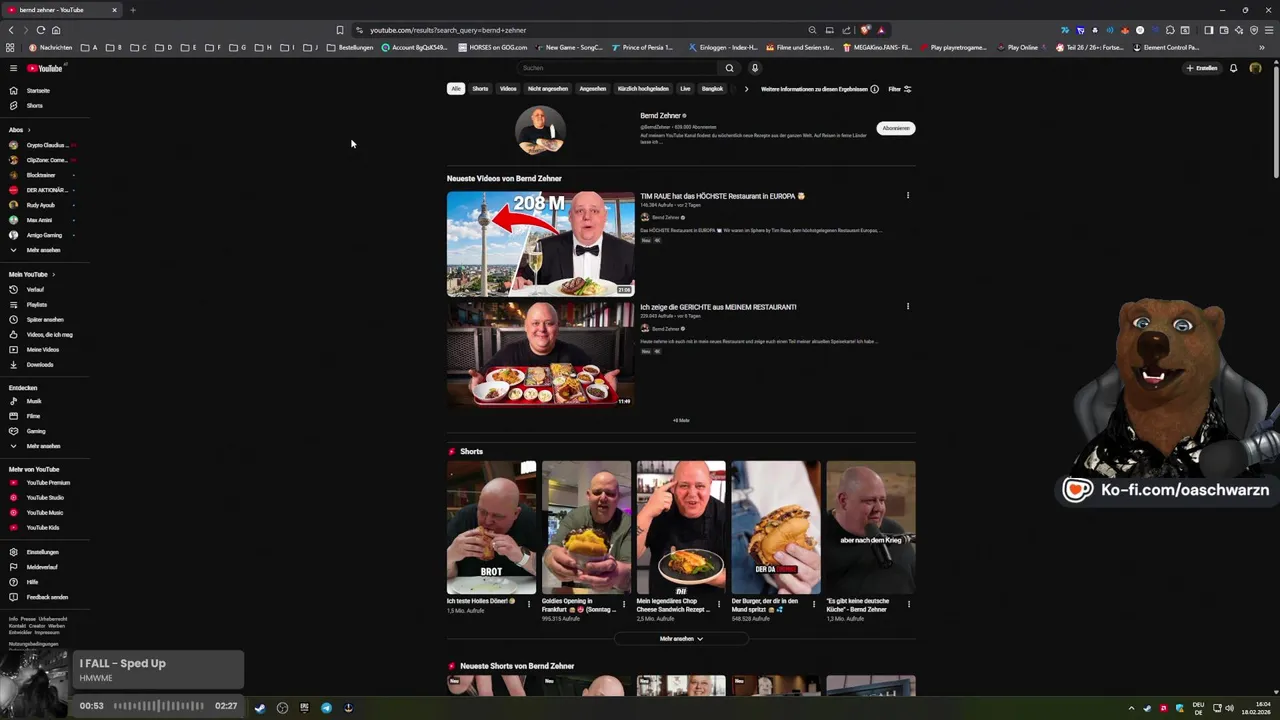Open YouTube Studio link
This screenshot has width=1280, height=720.
point(45,497)
